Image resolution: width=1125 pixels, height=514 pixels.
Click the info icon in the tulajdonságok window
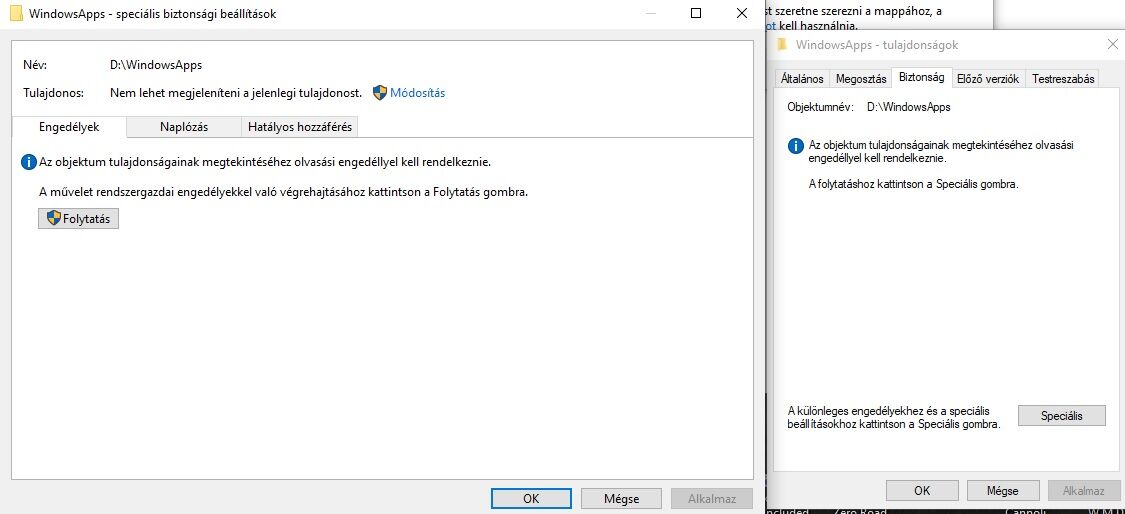point(796,146)
